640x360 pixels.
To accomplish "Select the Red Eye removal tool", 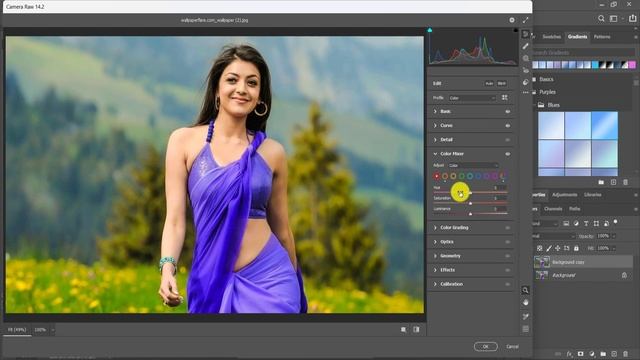I will point(526,70).
